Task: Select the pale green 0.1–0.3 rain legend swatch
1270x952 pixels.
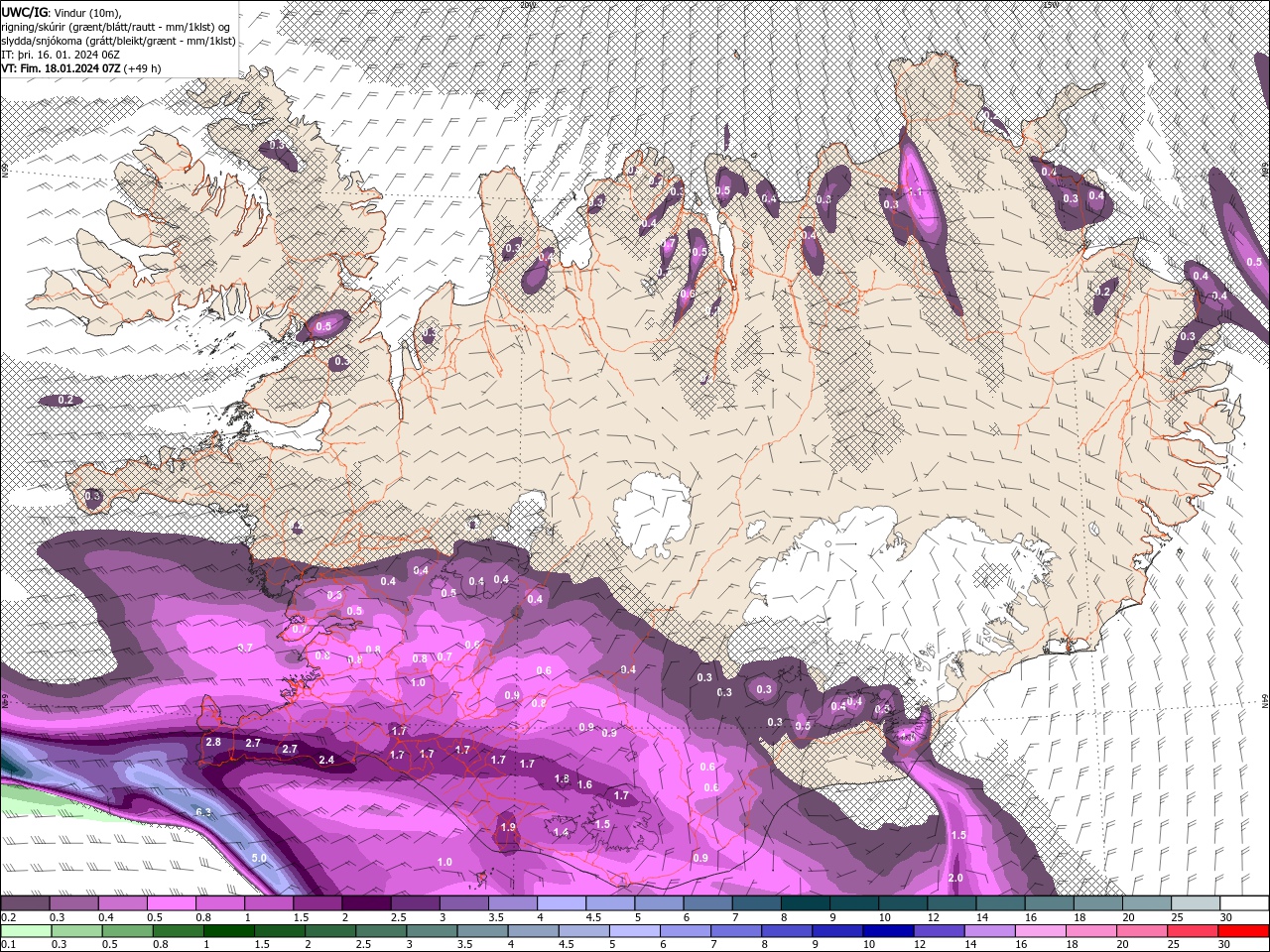Action: click(x=26, y=931)
